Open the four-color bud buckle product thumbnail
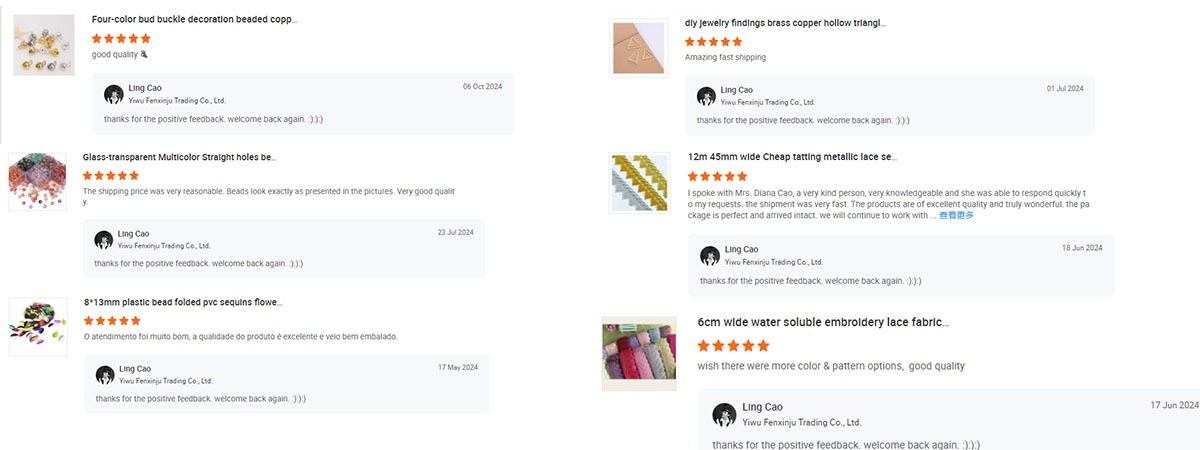 [x=44, y=45]
